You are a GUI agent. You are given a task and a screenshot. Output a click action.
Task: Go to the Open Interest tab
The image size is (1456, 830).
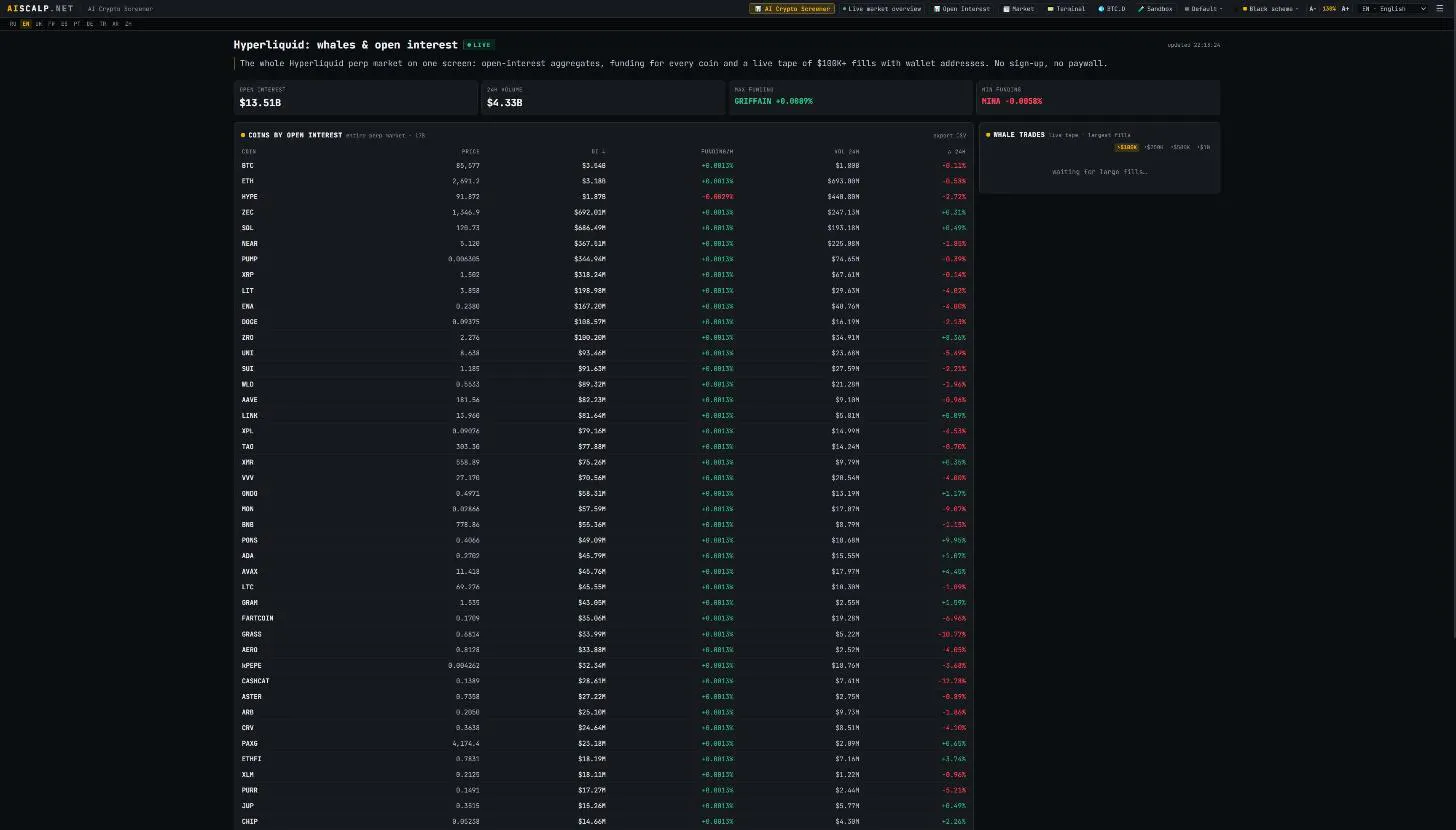963,8
